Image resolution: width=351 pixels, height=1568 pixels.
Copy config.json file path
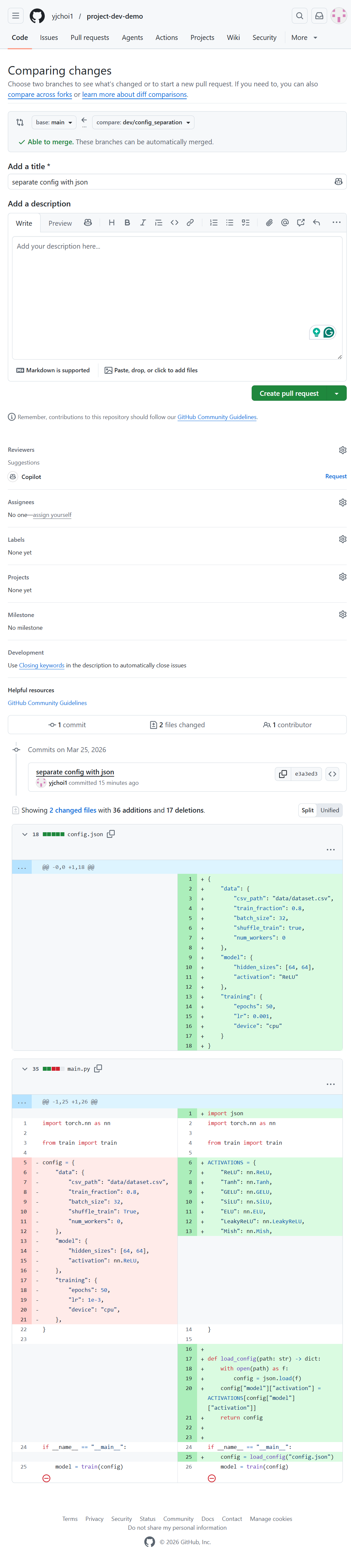pos(111,834)
